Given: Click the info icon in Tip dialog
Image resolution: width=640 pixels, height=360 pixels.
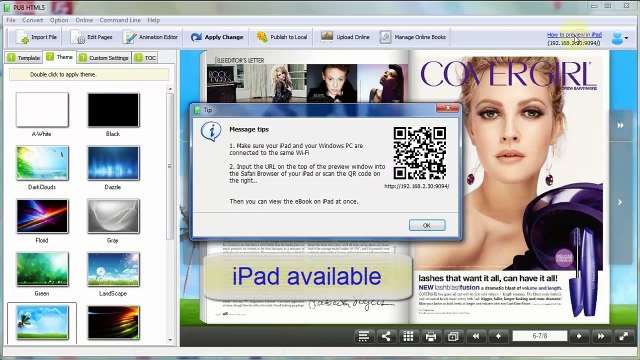Looking at the screenshot, I should 211,131.
